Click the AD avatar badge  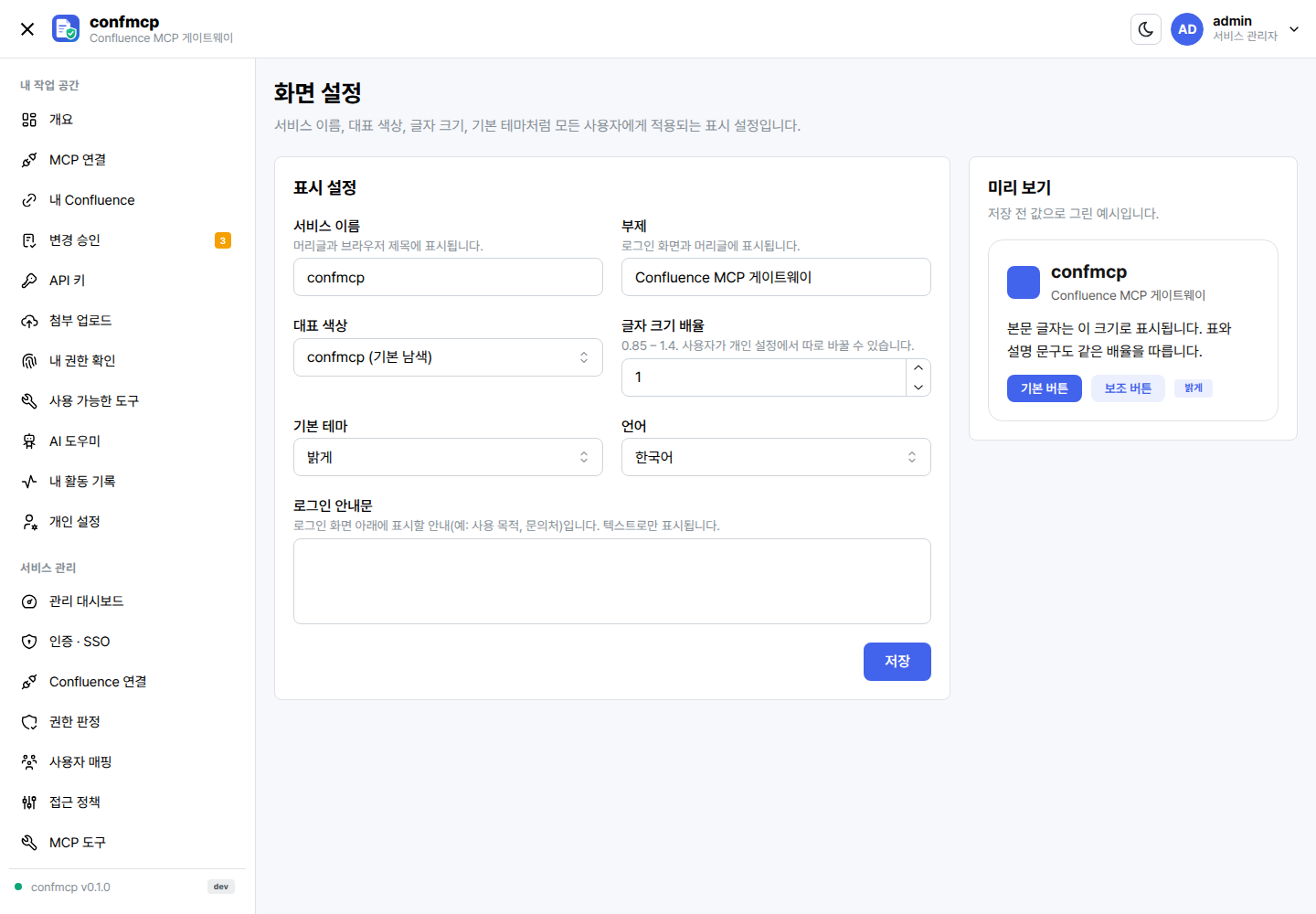1187,29
